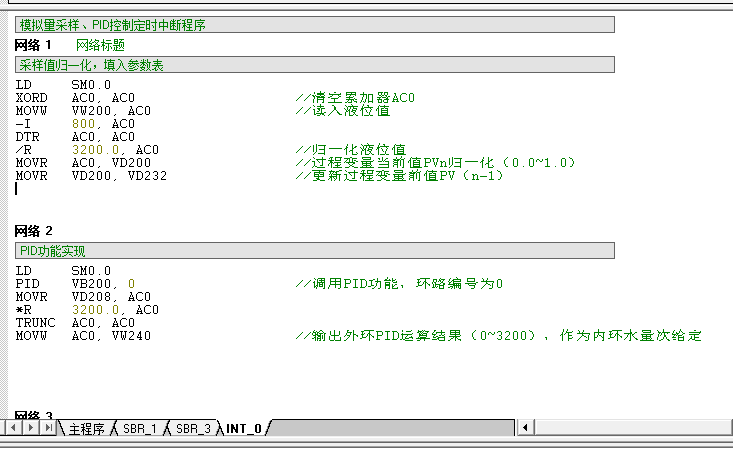
Task: Switch to the 主程序 tab
Action: 86,428
